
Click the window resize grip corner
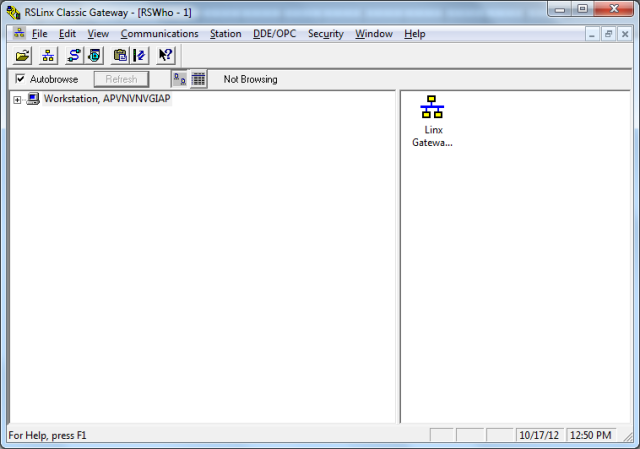coord(628,436)
